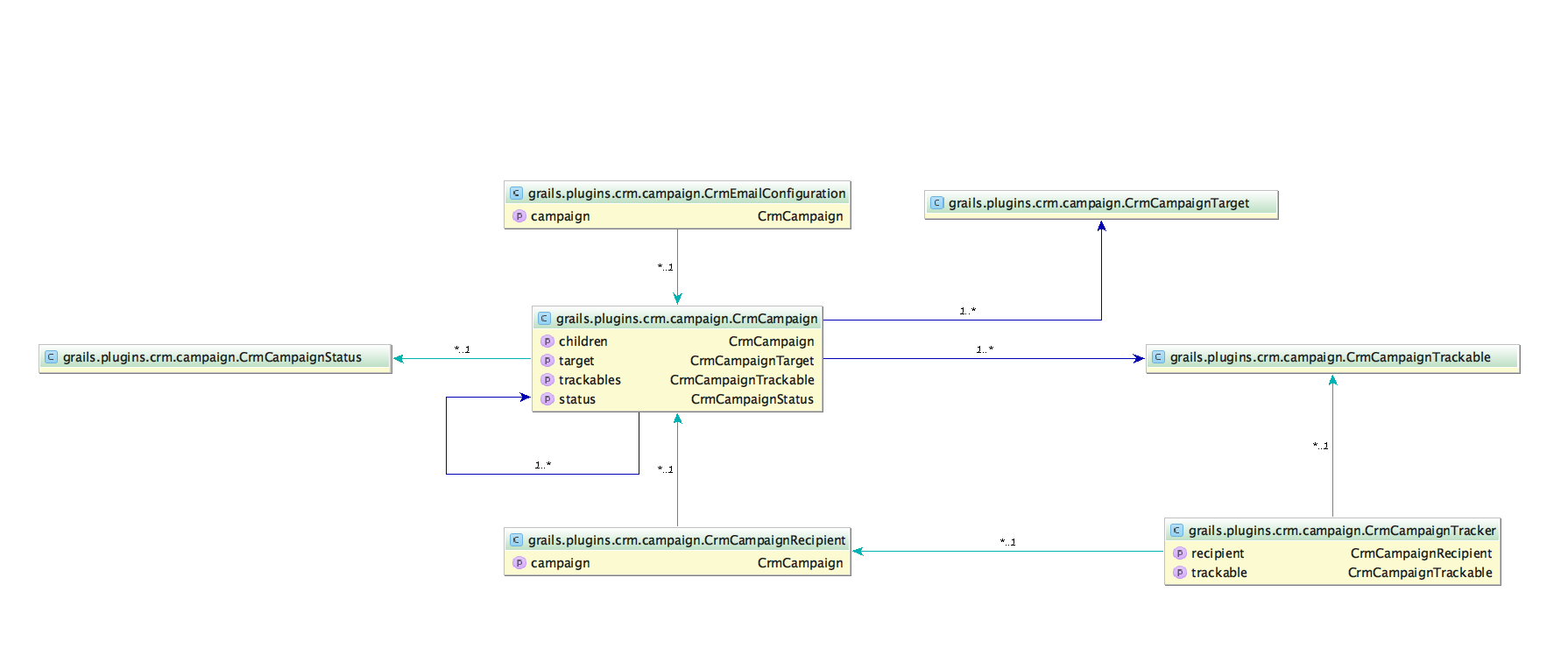The width and height of the screenshot is (1568, 648).
Task: Select the grails.plugins.crm.campaign.CrmEmailConfiguration title
Action: [687, 194]
